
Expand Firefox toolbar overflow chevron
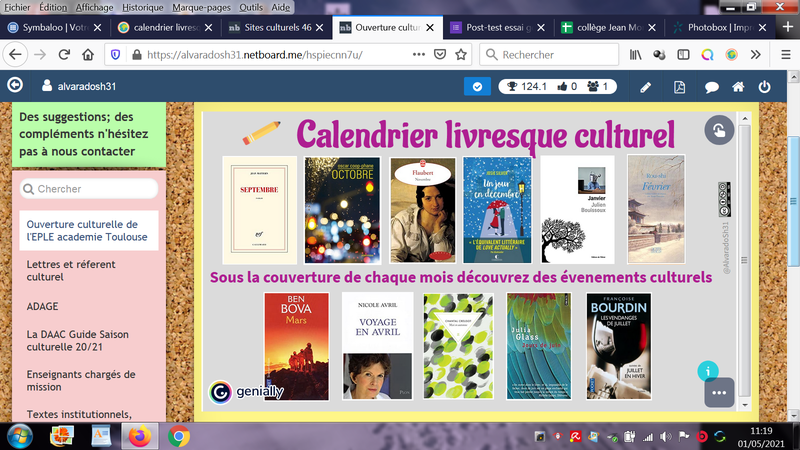755,55
